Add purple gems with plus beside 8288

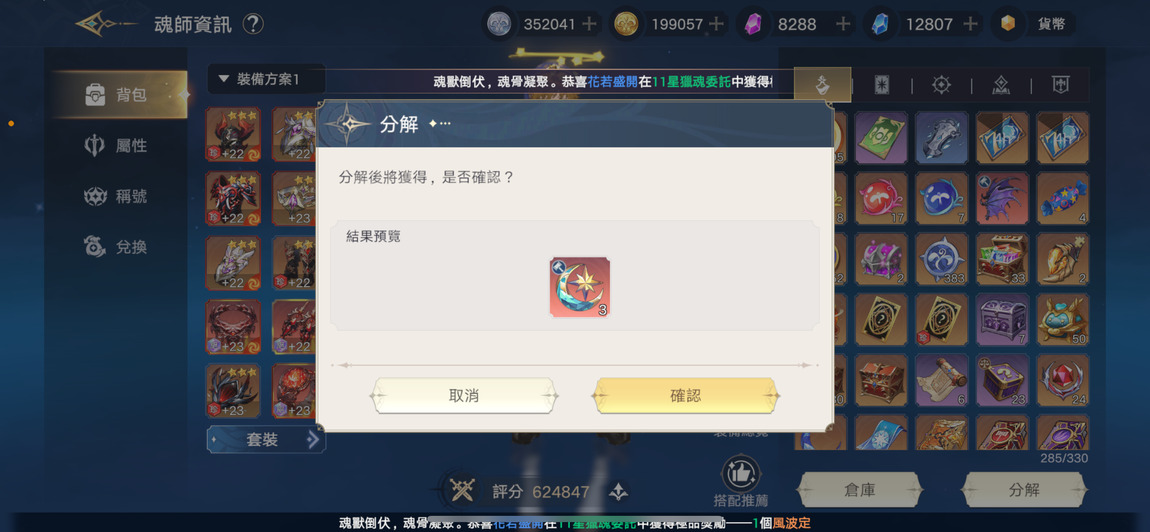pos(843,24)
